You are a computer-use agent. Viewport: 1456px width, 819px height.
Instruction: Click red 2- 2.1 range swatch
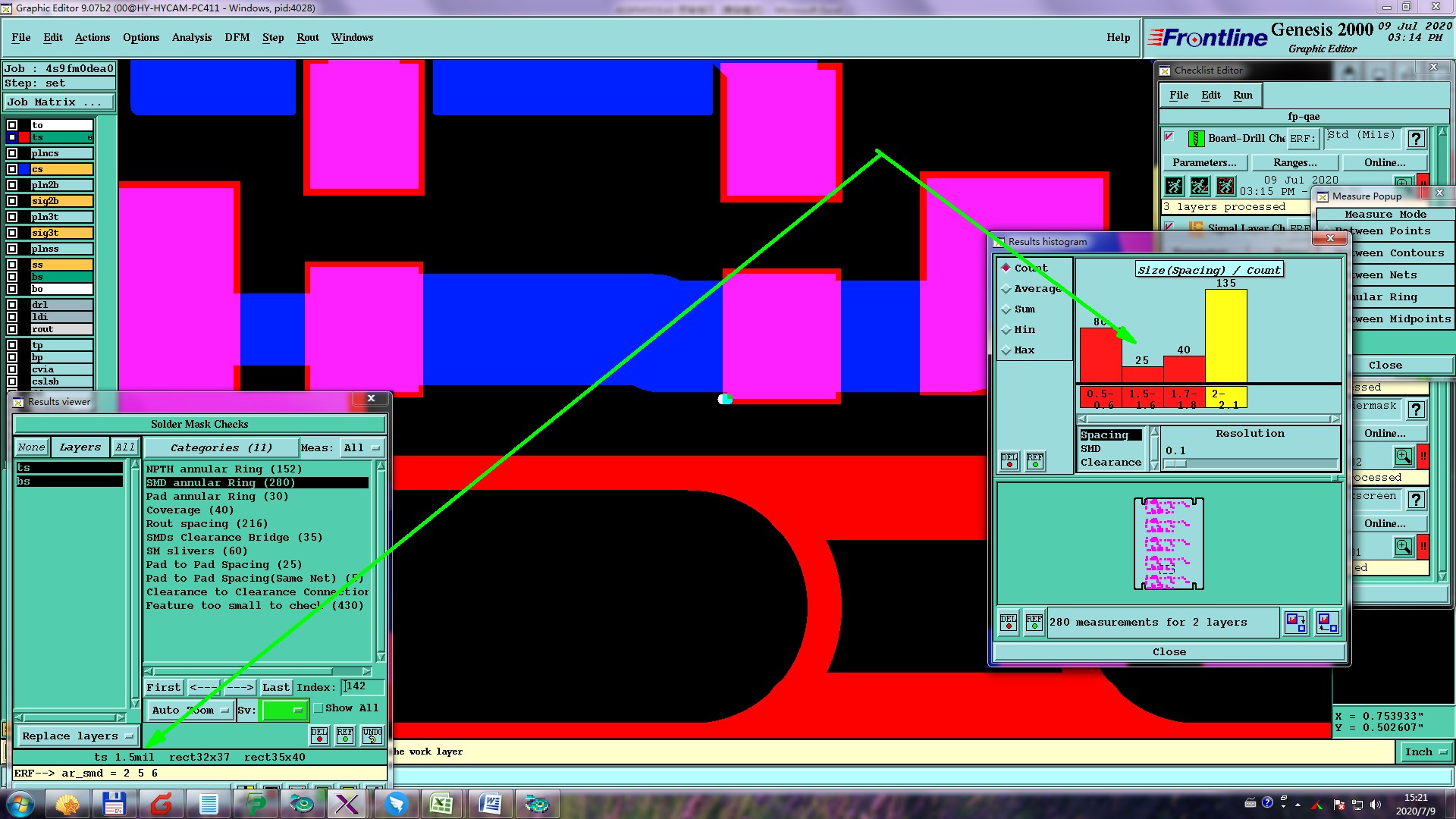[x=1226, y=397]
